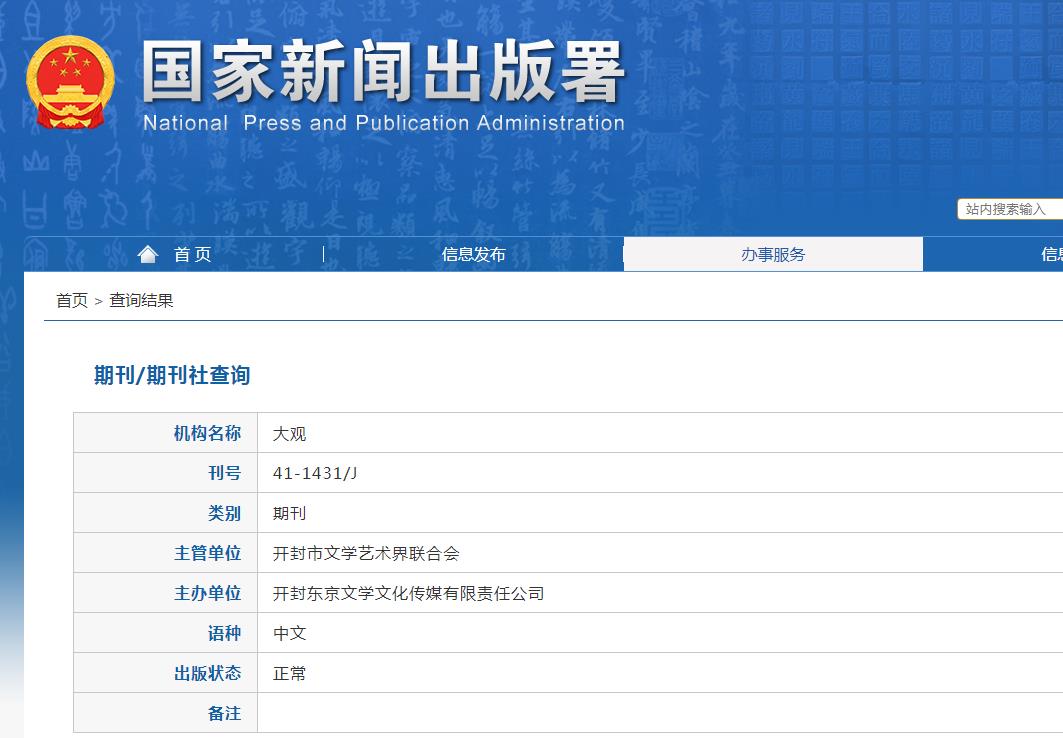1063x738 pixels.
Task: Switch to the 信息发布 tab
Action: pyautogui.click(x=473, y=253)
